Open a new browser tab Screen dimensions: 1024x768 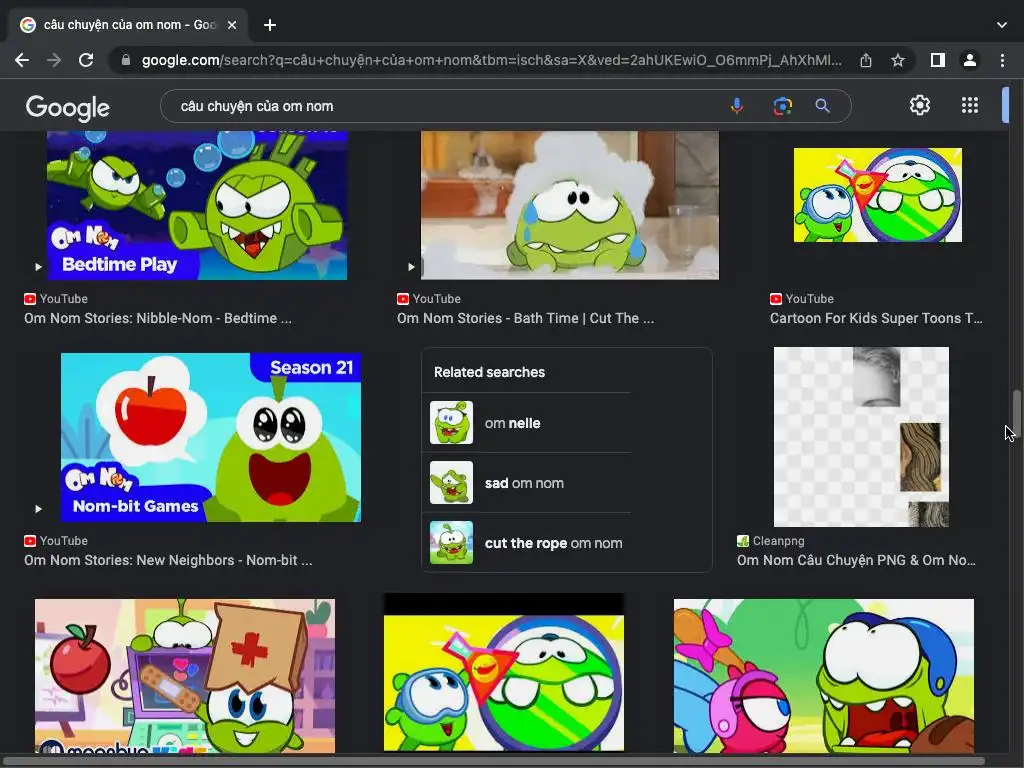pos(270,25)
